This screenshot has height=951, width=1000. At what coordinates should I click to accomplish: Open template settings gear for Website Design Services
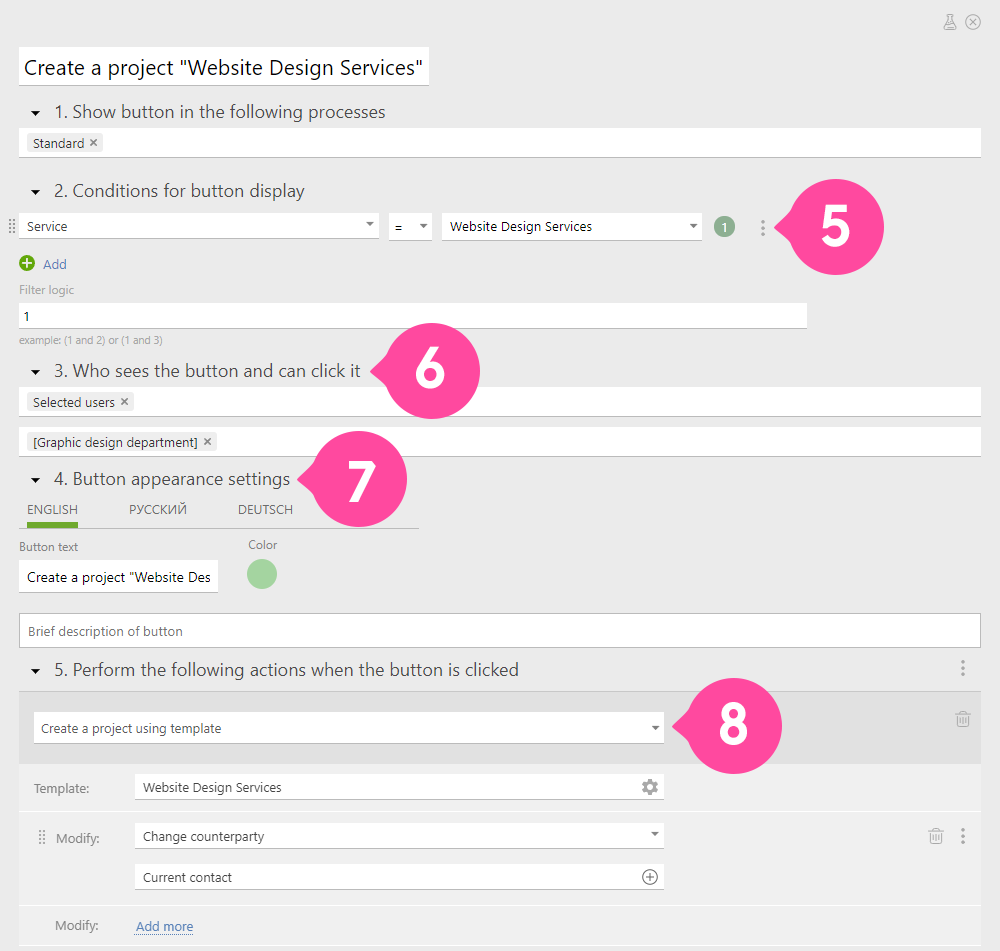pos(649,786)
